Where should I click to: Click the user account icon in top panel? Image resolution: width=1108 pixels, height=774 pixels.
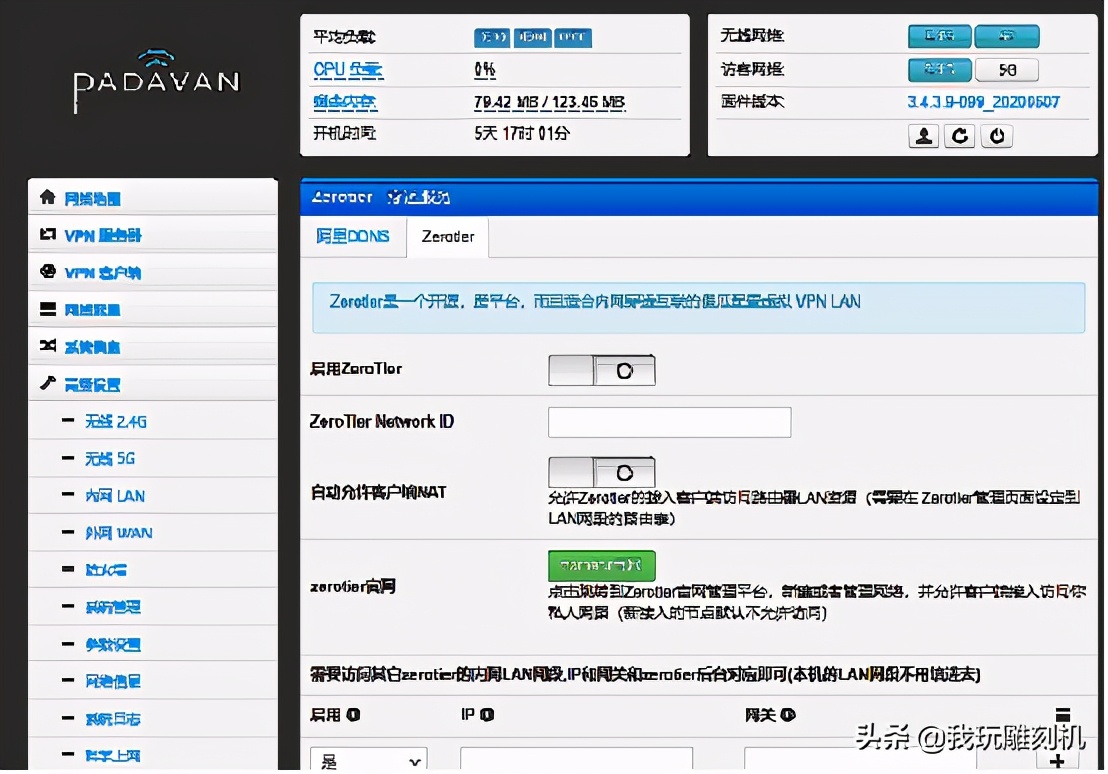click(923, 135)
